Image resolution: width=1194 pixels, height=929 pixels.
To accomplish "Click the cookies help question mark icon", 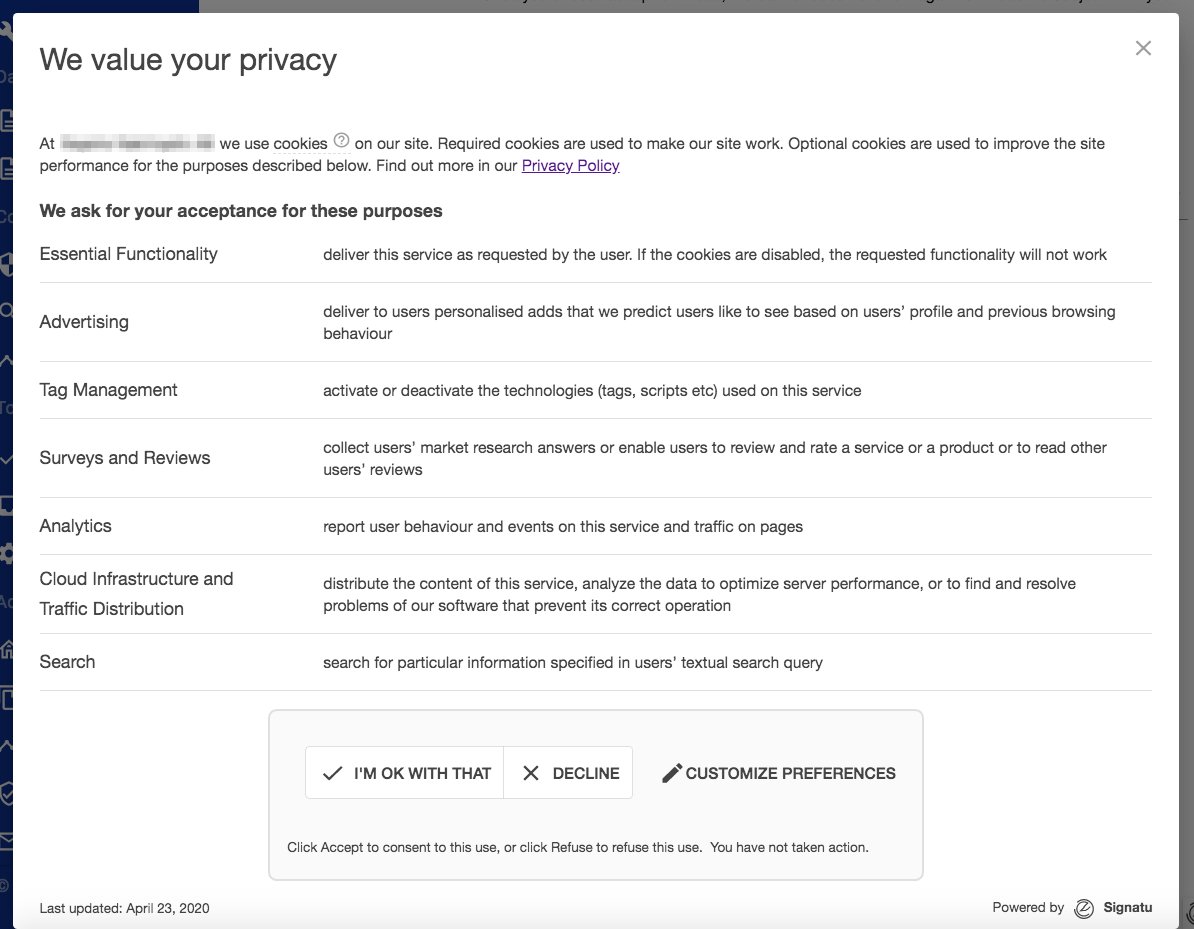I will (342, 140).
